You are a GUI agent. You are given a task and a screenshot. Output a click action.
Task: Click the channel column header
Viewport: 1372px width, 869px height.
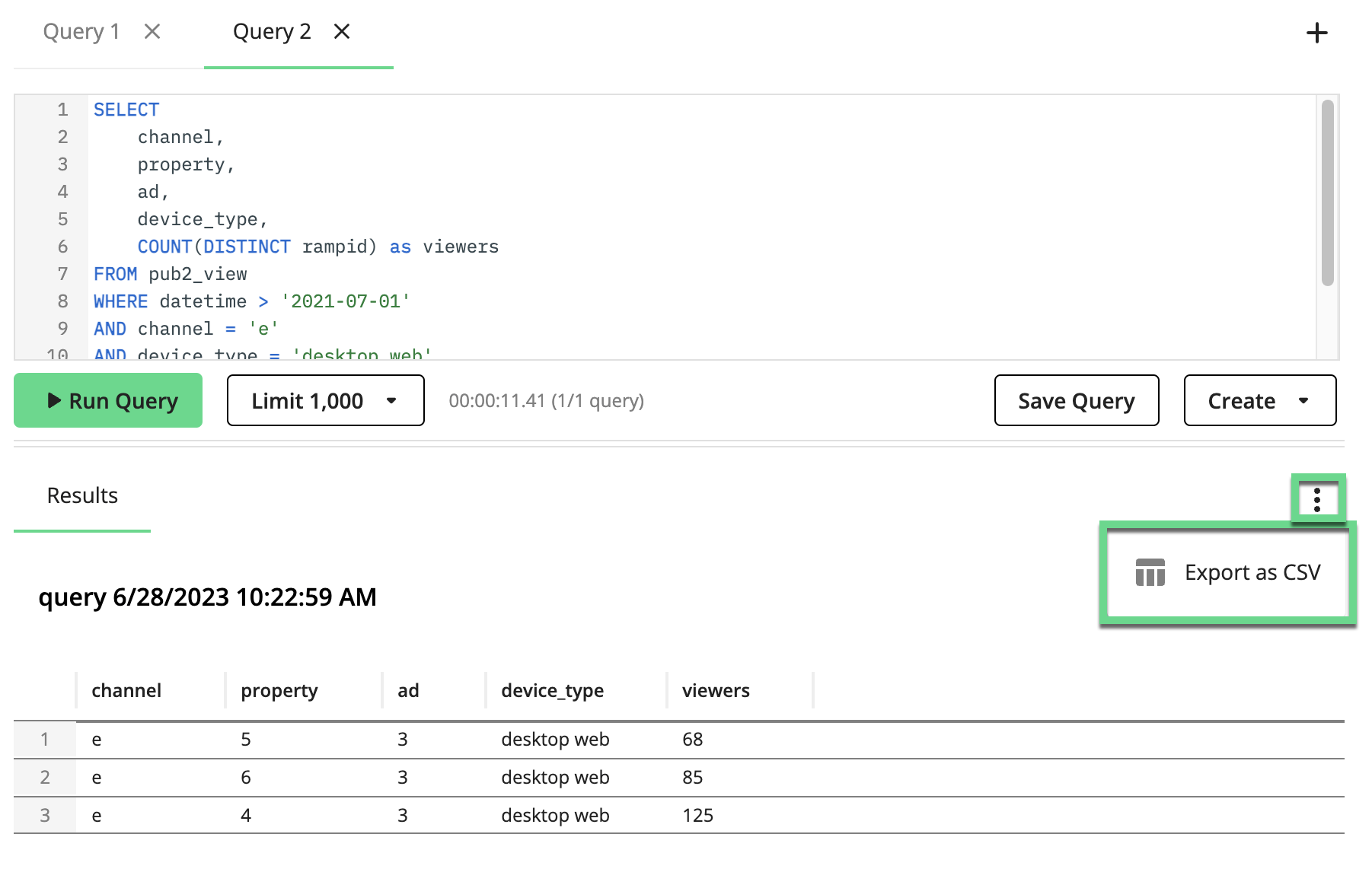(126, 690)
